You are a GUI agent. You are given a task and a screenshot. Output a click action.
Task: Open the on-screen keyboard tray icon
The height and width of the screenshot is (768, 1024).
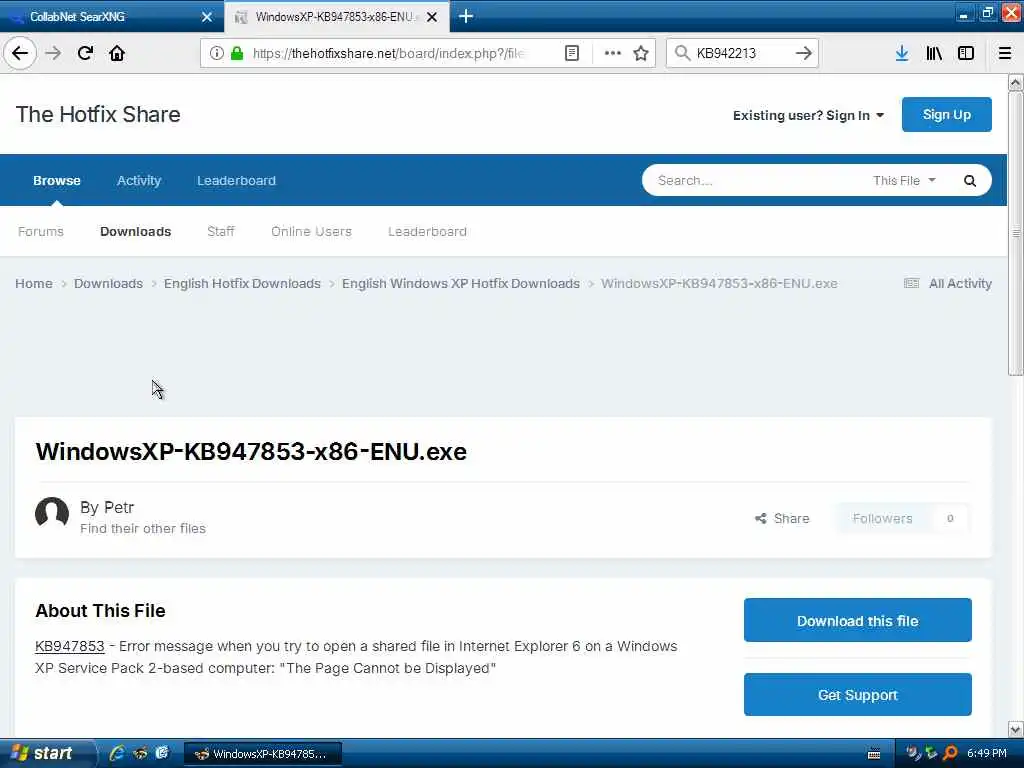tap(874, 754)
